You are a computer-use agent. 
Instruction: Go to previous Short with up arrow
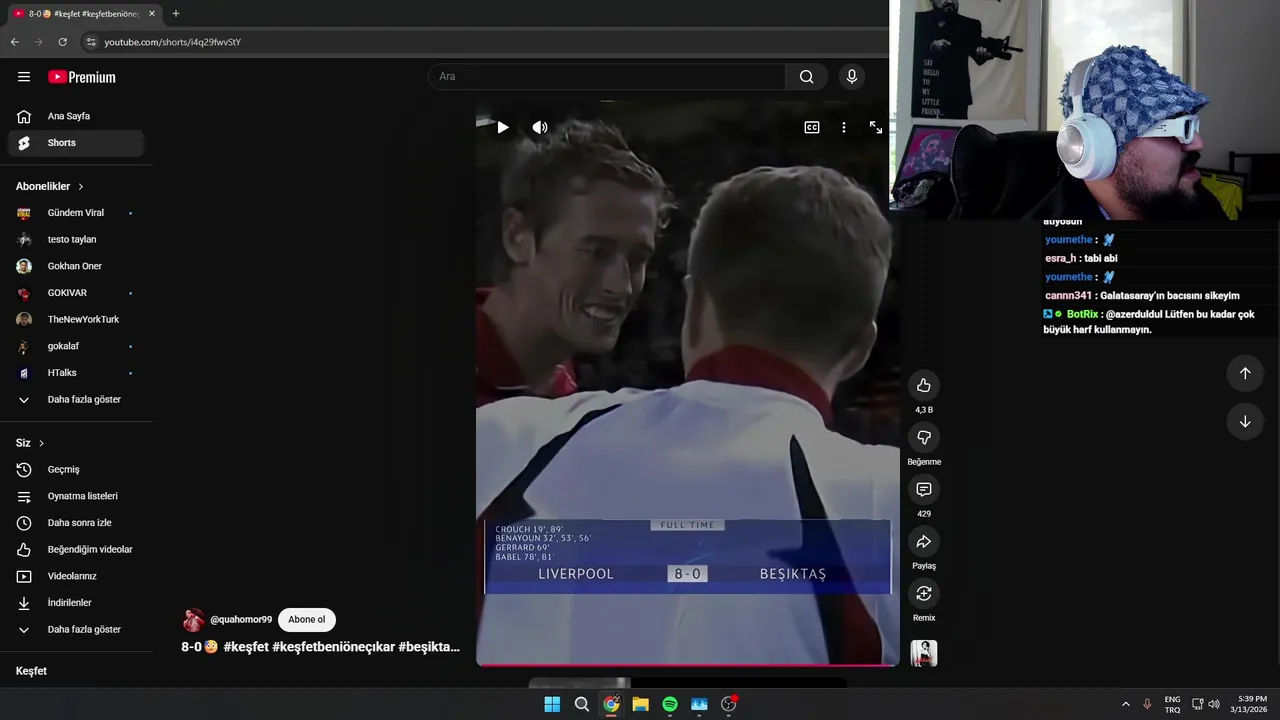(x=1245, y=373)
